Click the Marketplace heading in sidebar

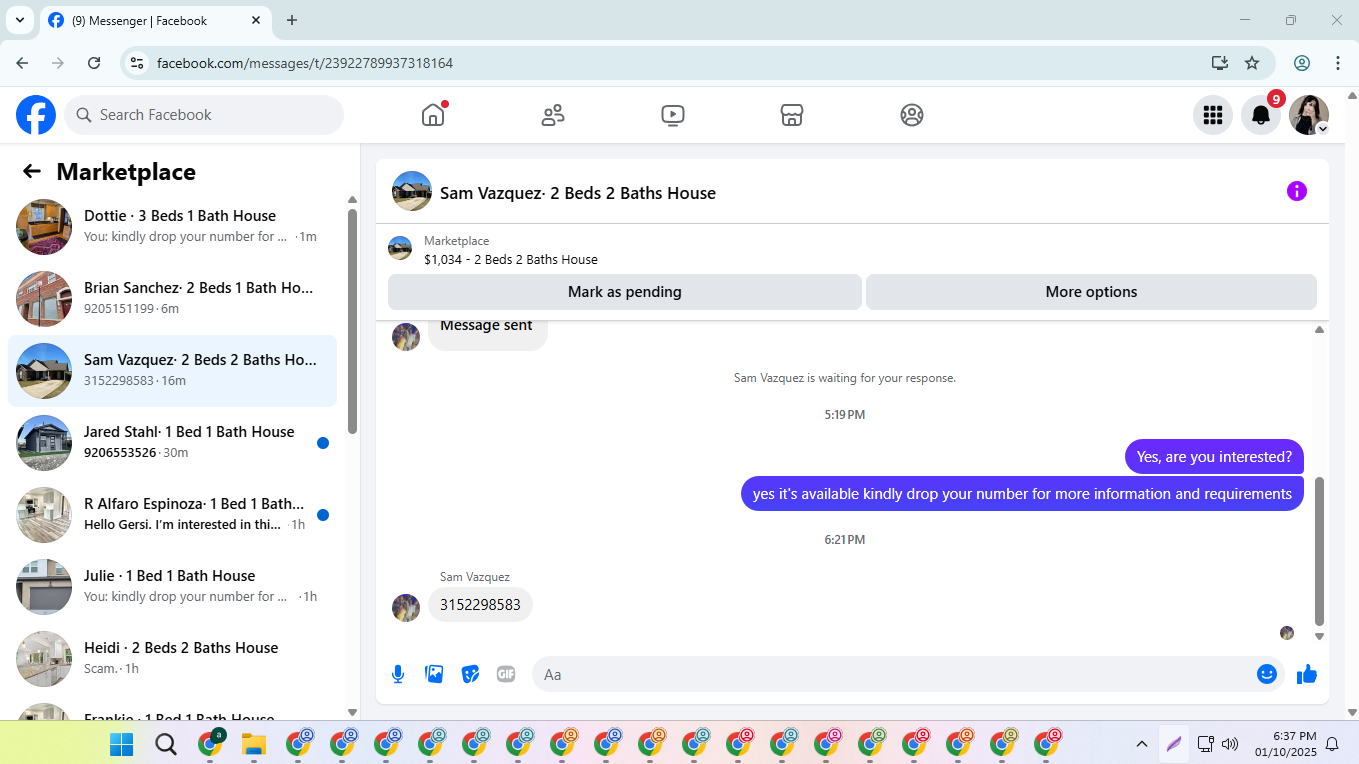pos(126,172)
